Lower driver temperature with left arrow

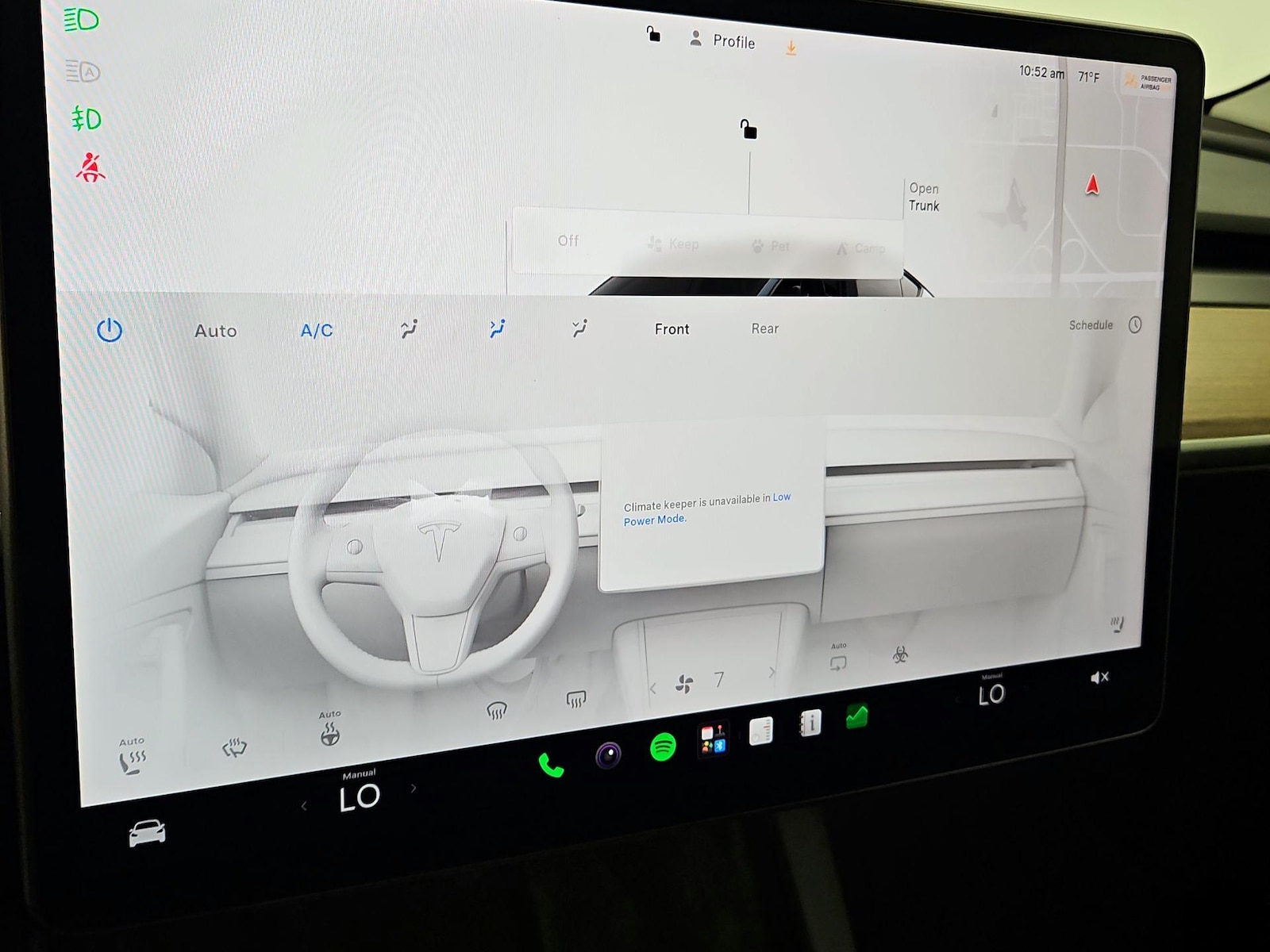304,806
